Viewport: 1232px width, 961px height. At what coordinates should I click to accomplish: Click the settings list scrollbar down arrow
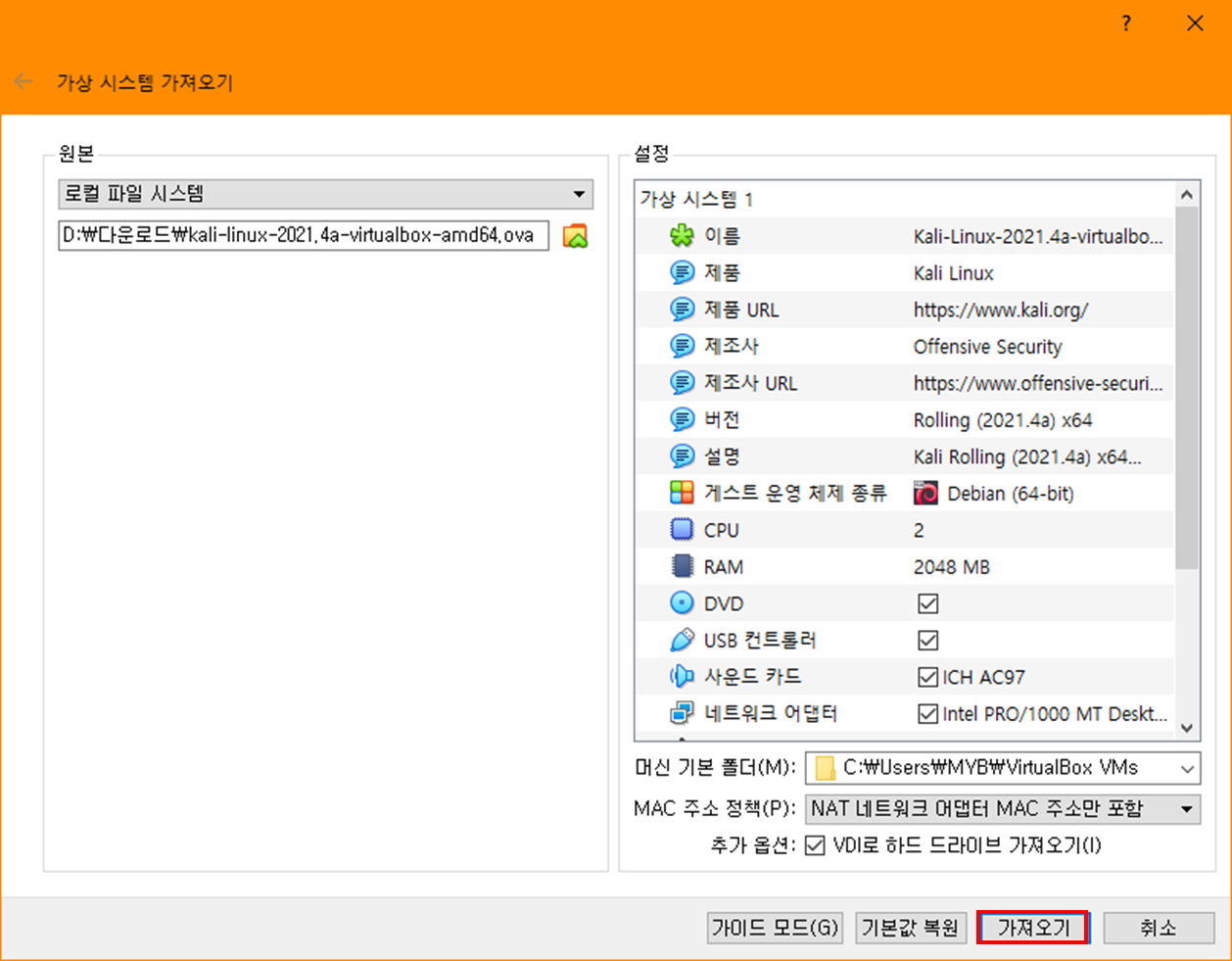tap(1186, 729)
